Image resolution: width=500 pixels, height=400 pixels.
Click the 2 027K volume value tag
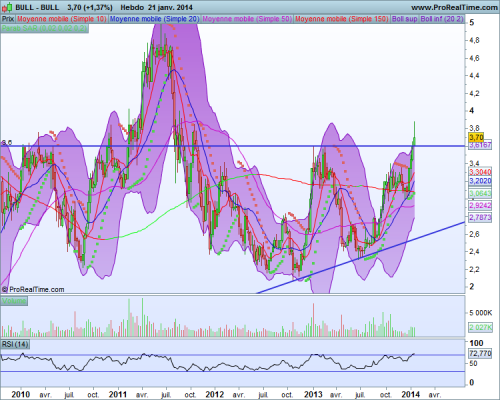click(481, 327)
